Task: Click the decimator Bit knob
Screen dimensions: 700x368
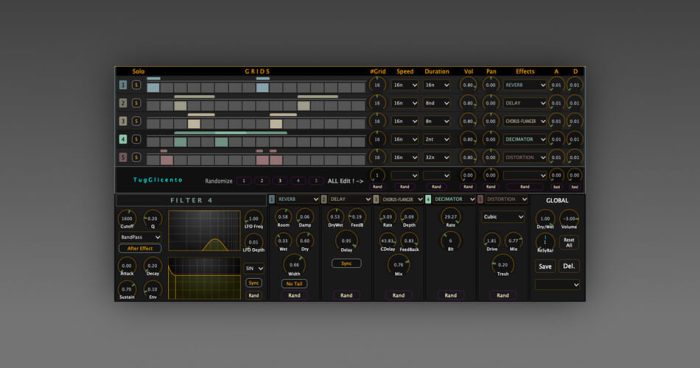Action: [450, 241]
